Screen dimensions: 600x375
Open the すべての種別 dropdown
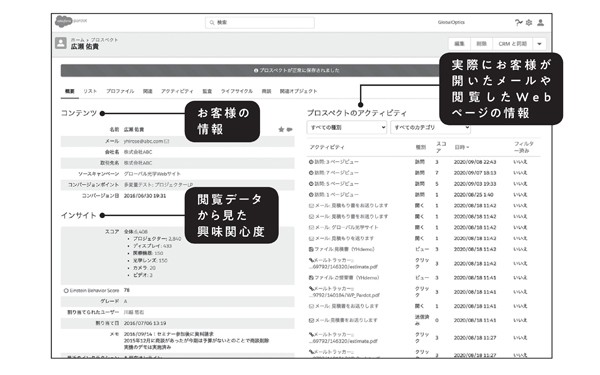pyautogui.click(x=347, y=127)
